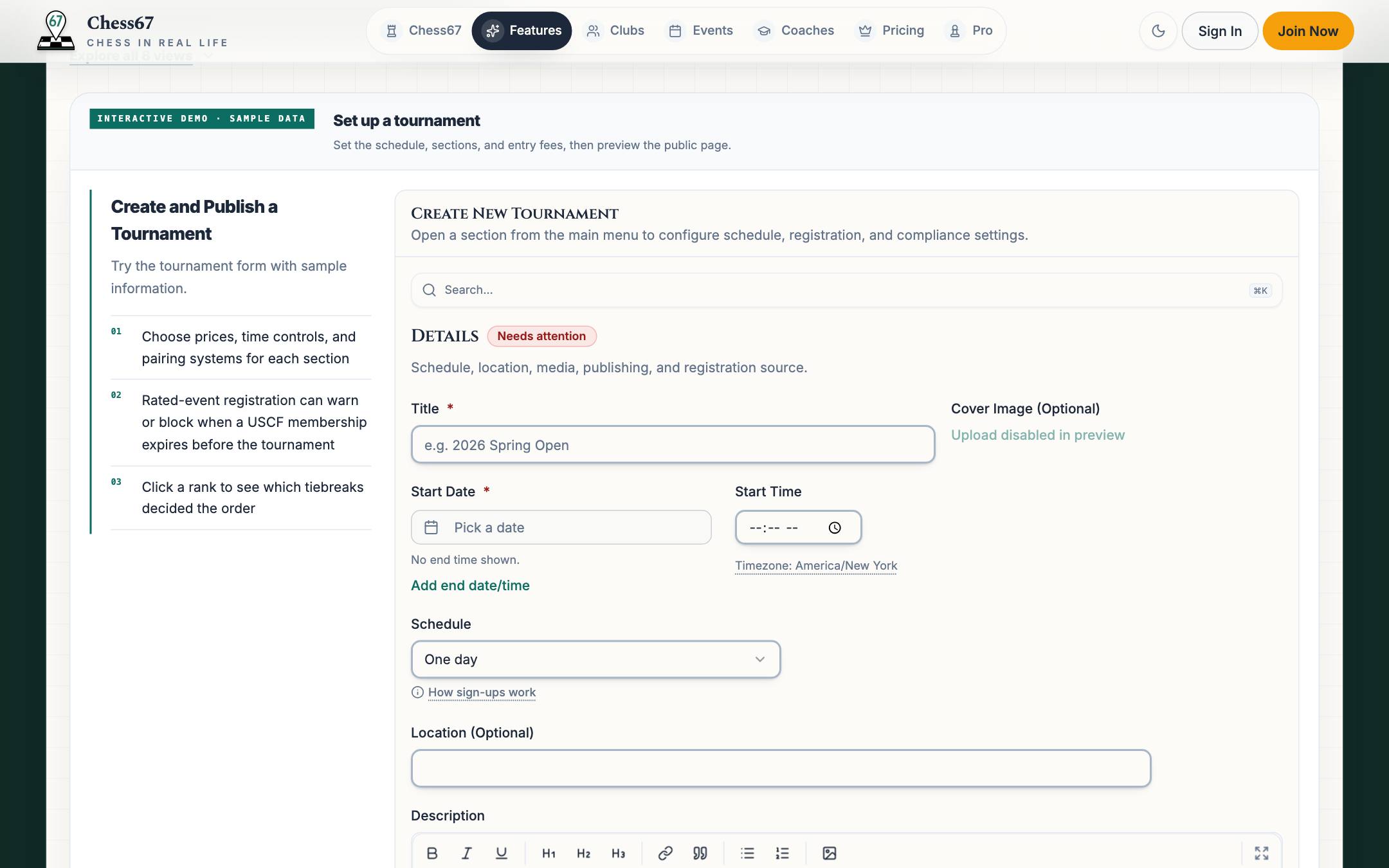Open the Pricing nav tab
The width and height of the screenshot is (1389, 868).
890,31
